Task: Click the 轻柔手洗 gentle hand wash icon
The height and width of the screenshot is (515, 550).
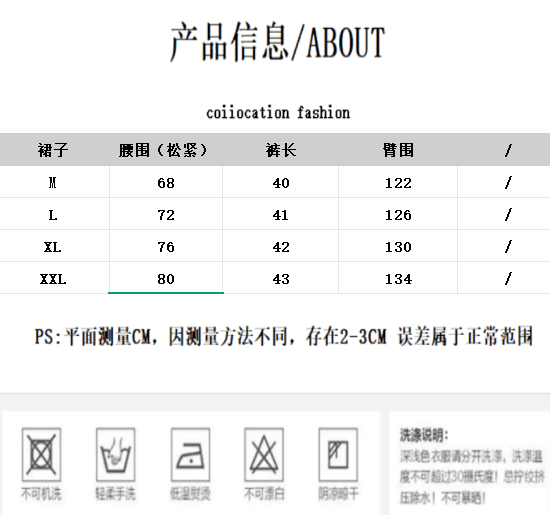Action: coord(116,455)
